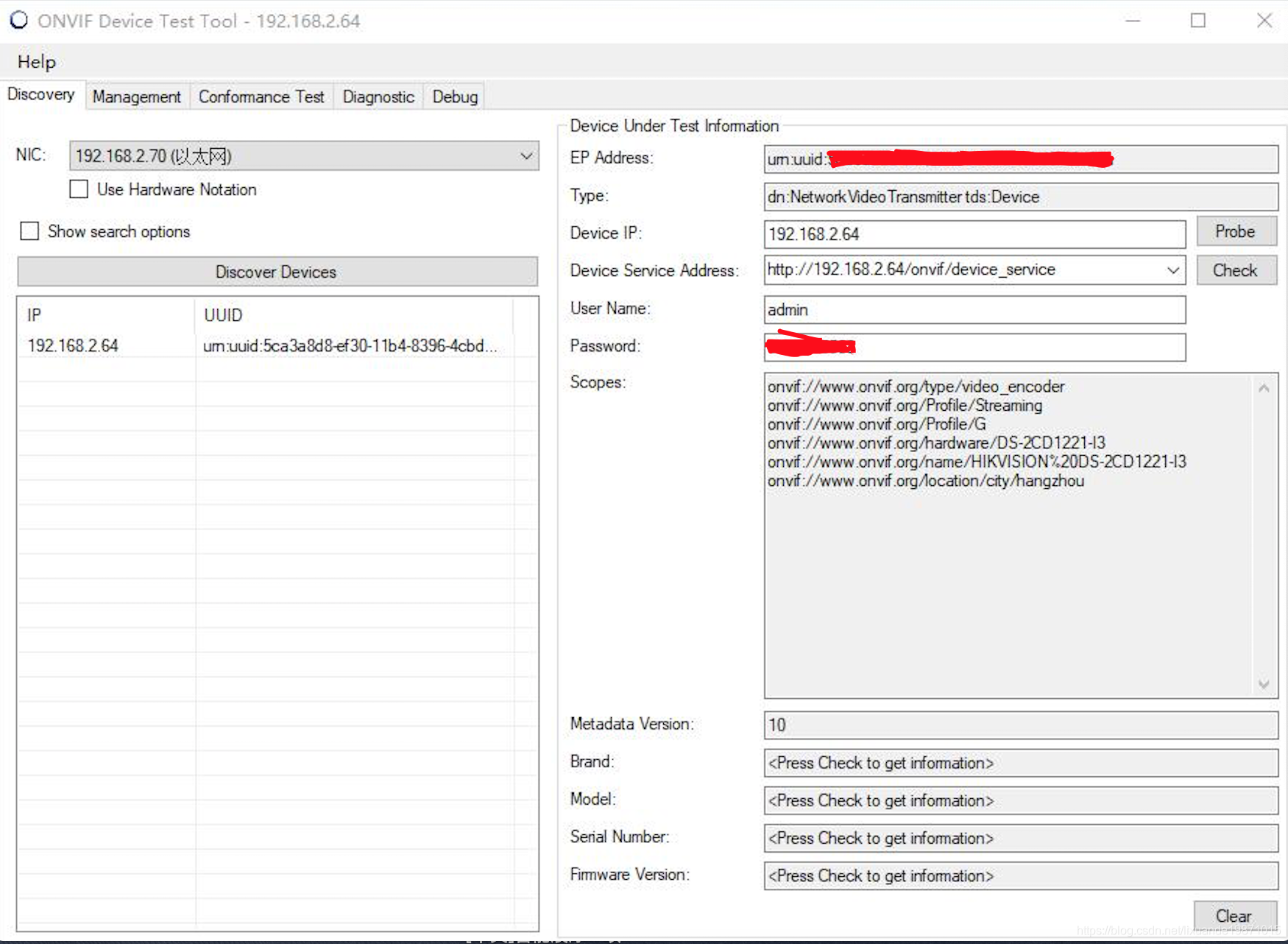Click the UUID column header

pyautogui.click(x=354, y=315)
